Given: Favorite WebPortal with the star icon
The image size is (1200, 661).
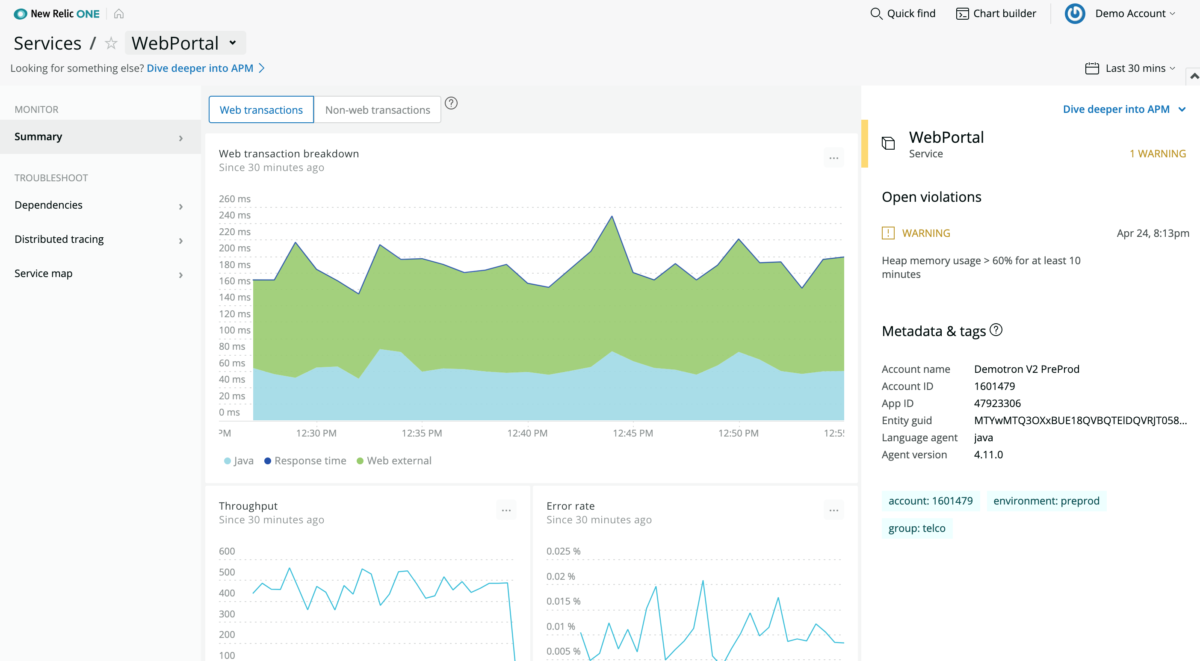Looking at the screenshot, I should coord(111,43).
